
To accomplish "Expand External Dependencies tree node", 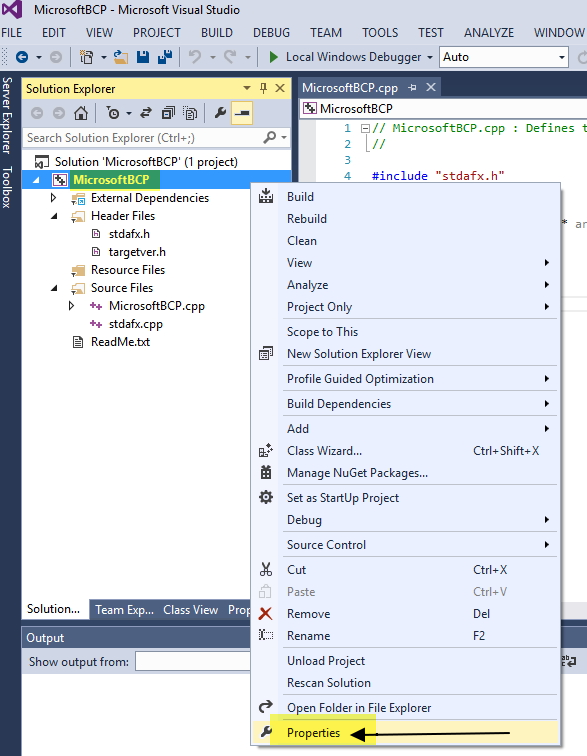I will 54,198.
